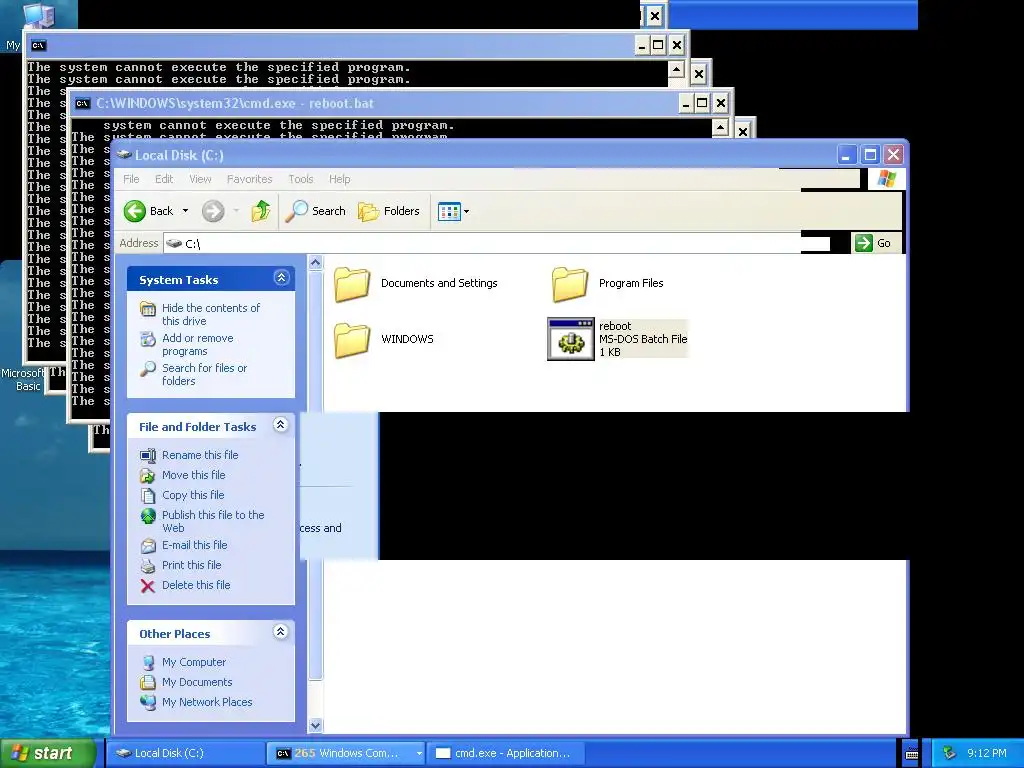Click the E-mail envelope icon

(148, 545)
